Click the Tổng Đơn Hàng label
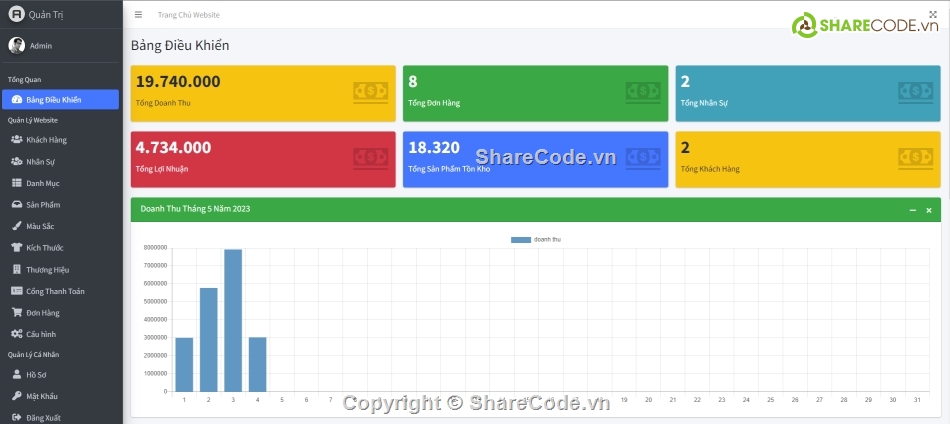The height and width of the screenshot is (424, 950). [434, 103]
